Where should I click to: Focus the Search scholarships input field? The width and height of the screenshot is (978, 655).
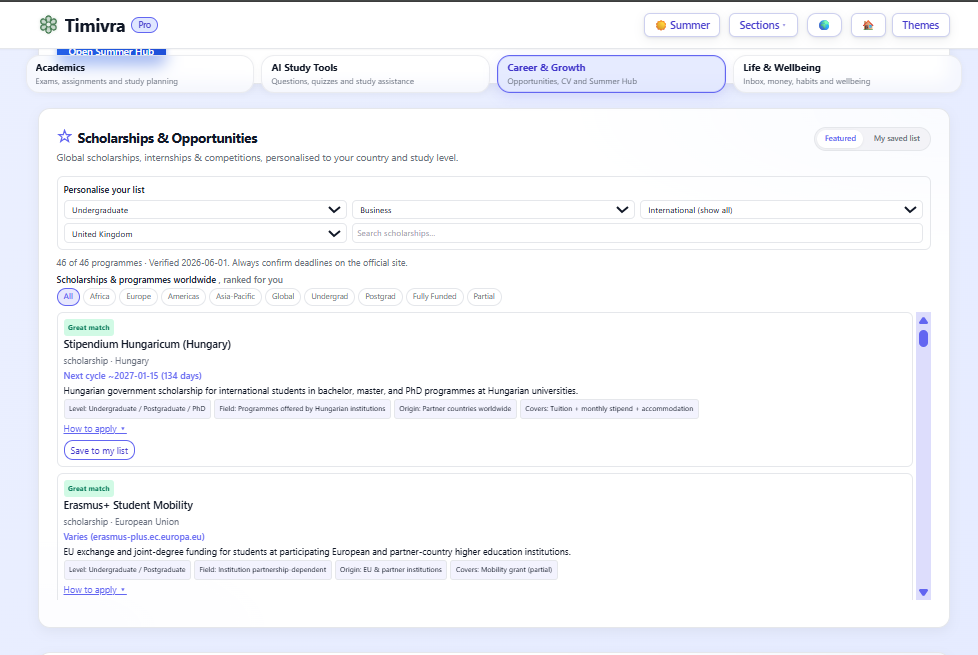[637, 233]
